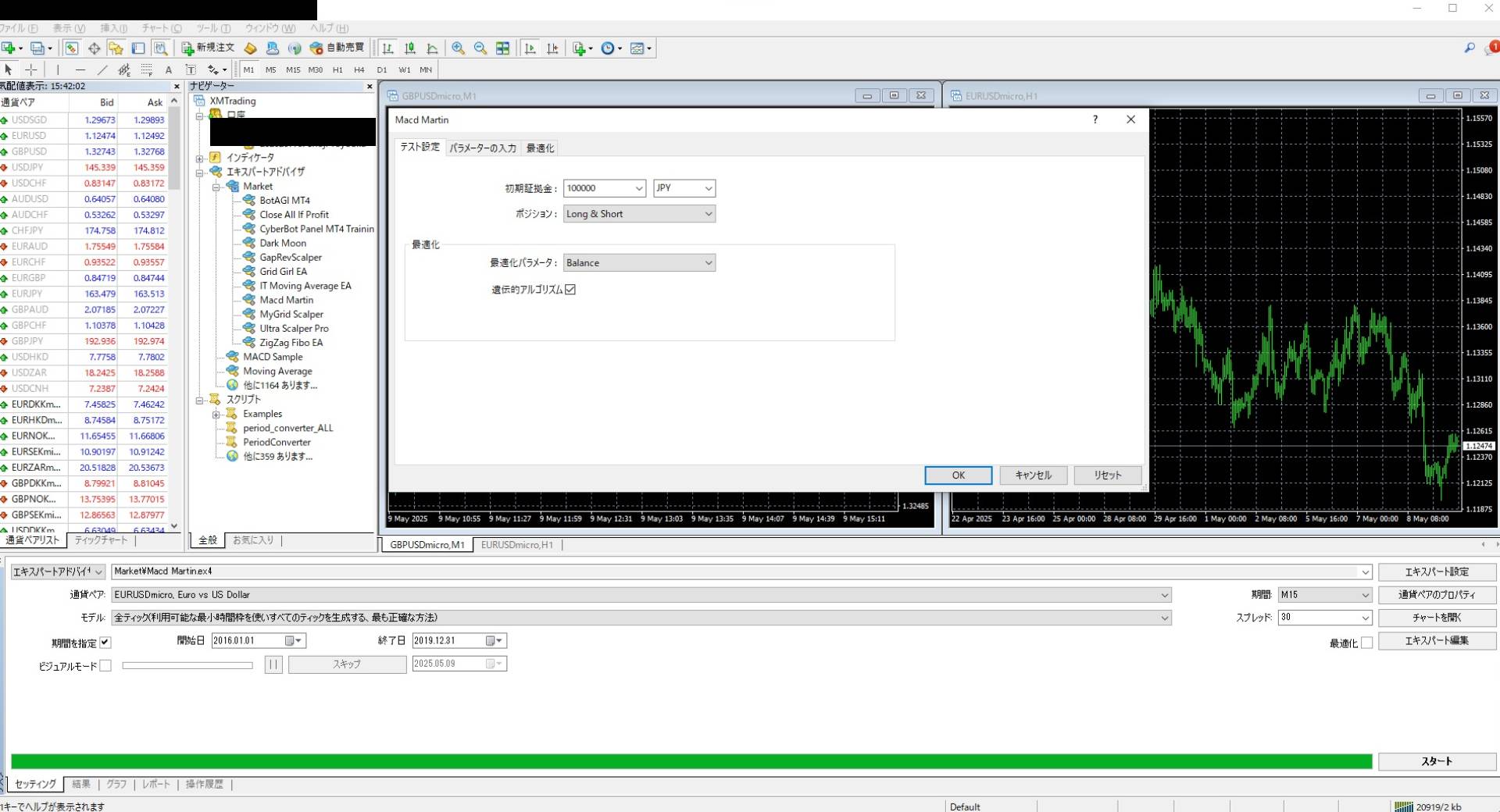Enable the visual mode (ビジュアルモード) checkbox

105,666
